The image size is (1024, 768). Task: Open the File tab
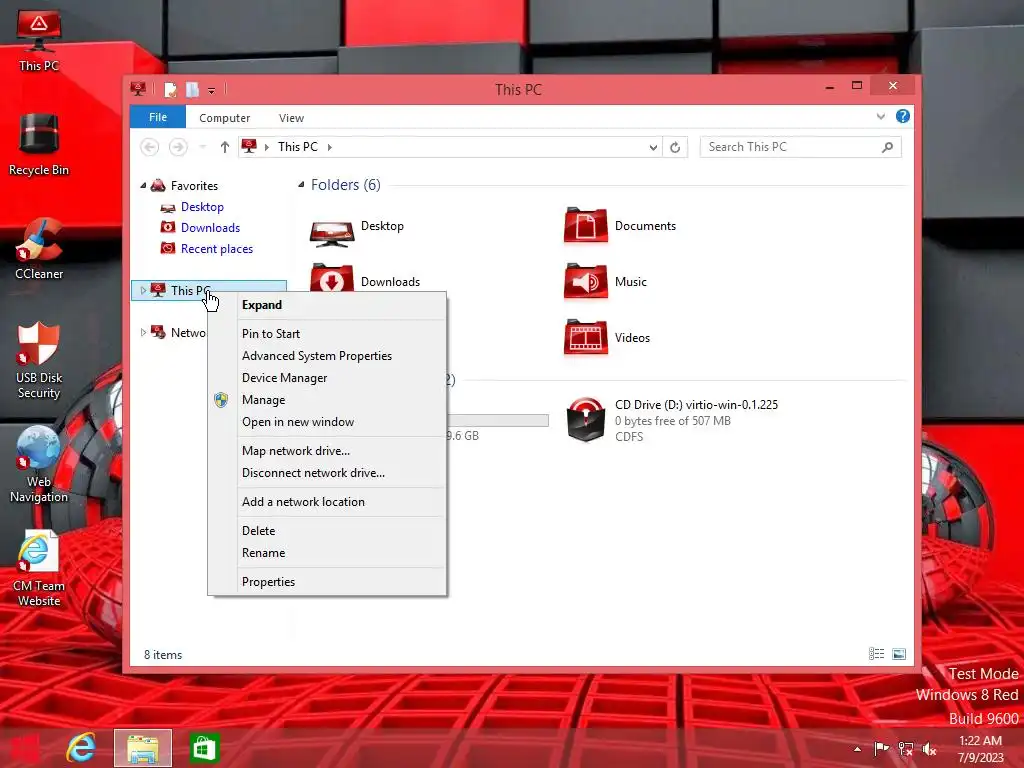point(158,117)
